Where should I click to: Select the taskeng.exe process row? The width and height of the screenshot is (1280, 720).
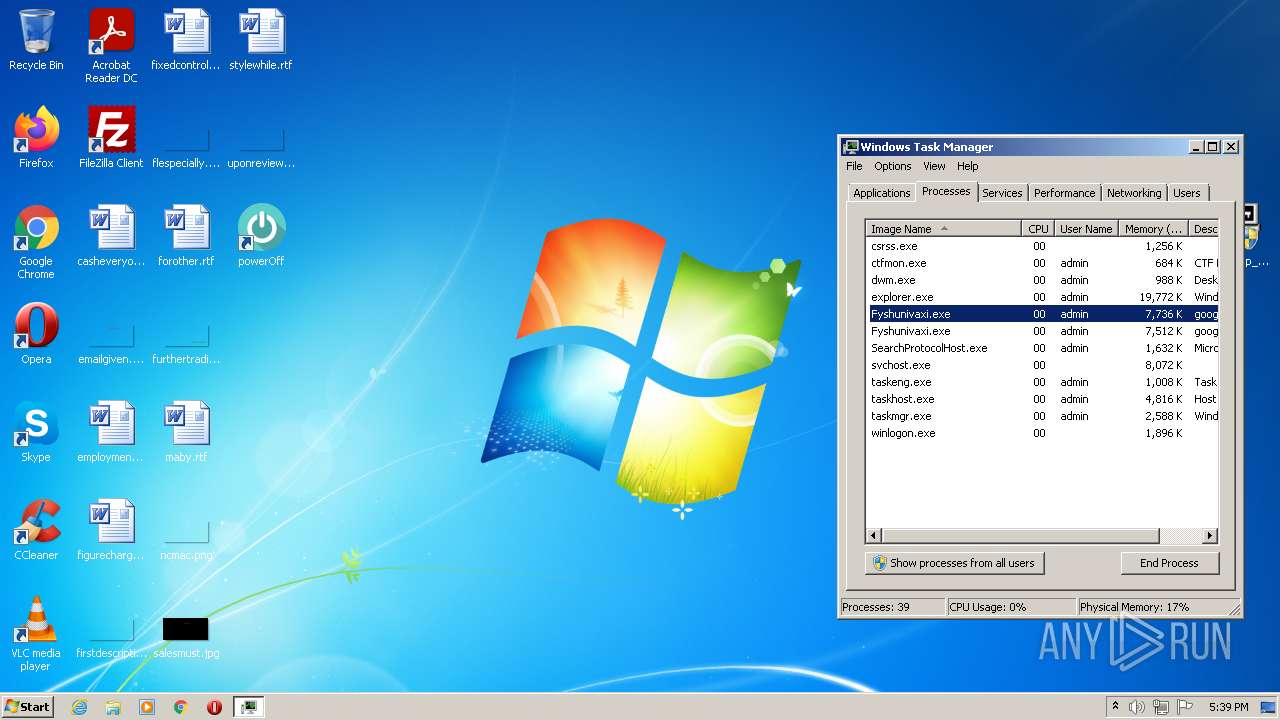1042,382
